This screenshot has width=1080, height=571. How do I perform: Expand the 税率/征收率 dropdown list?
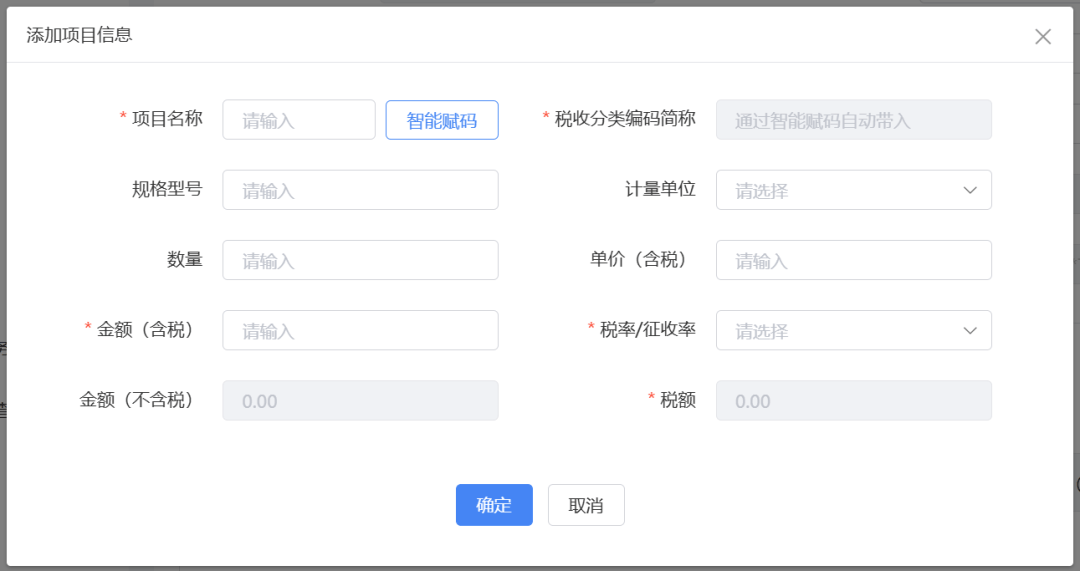click(840, 330)
